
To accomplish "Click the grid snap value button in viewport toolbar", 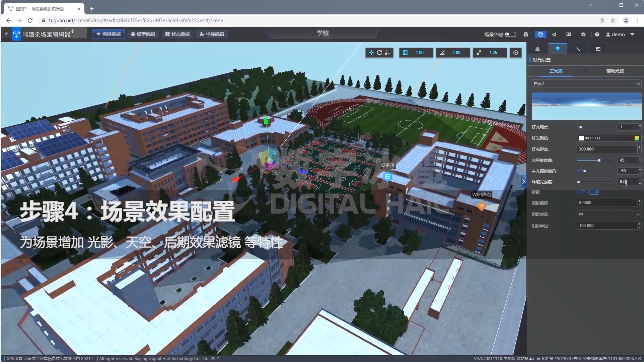I will (416, 53).
